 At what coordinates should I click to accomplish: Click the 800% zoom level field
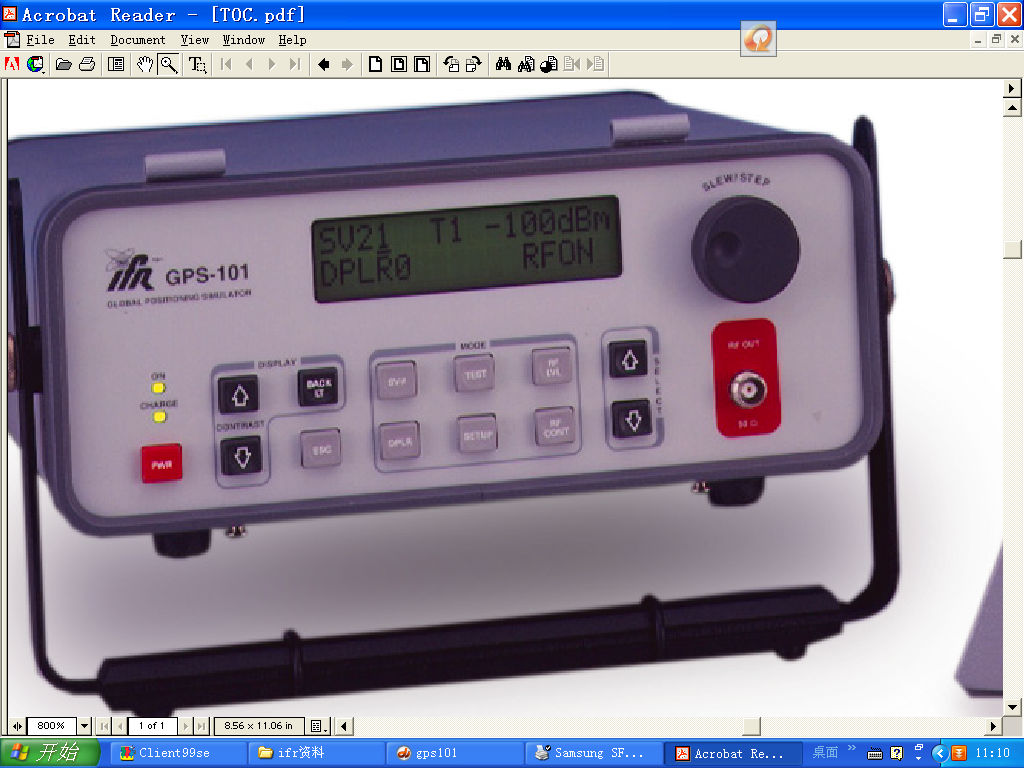coord(52,726)
